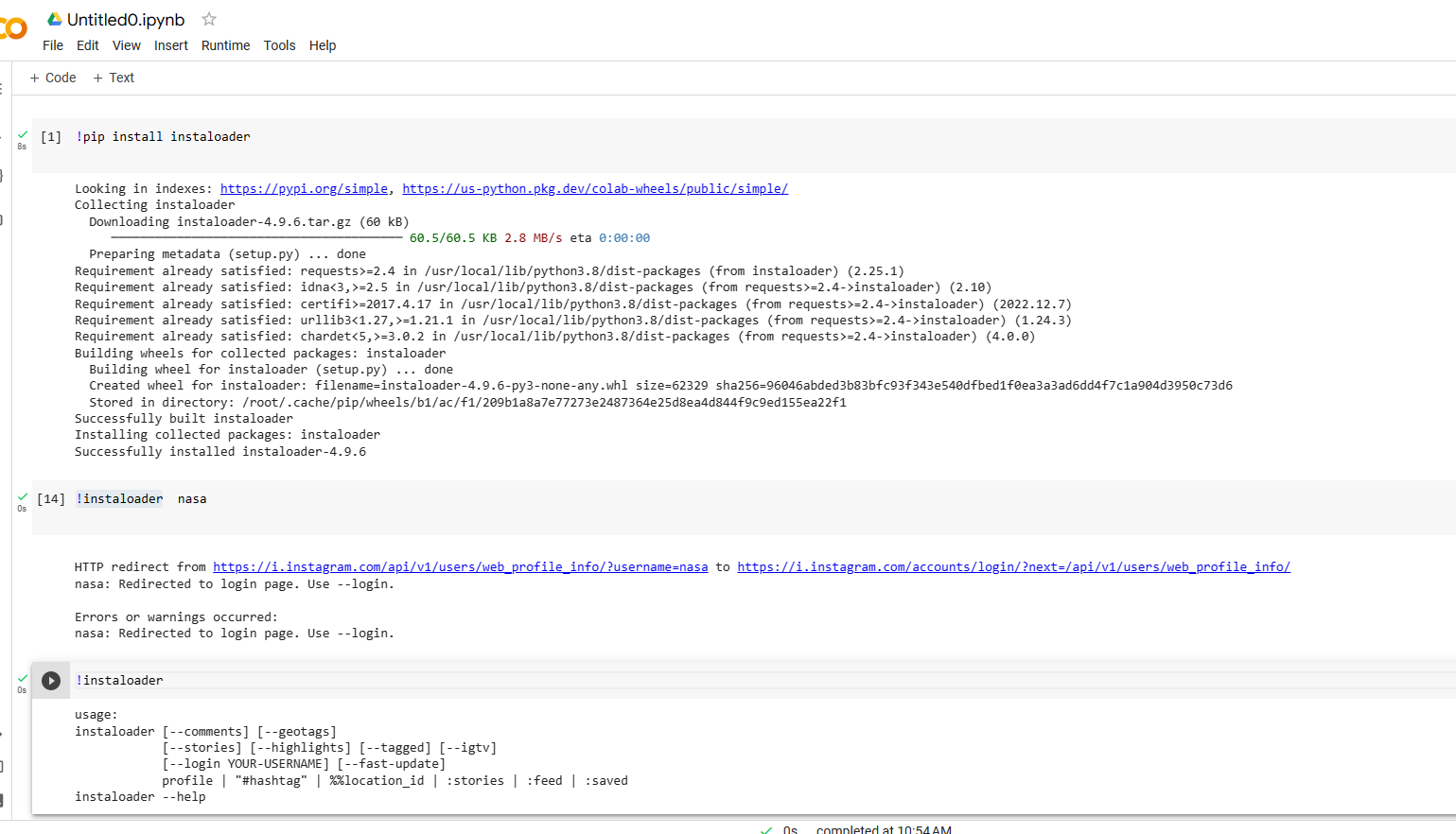Screen dimensions: 1456x834
Task: Open the Insert menu
Action: 171,44
